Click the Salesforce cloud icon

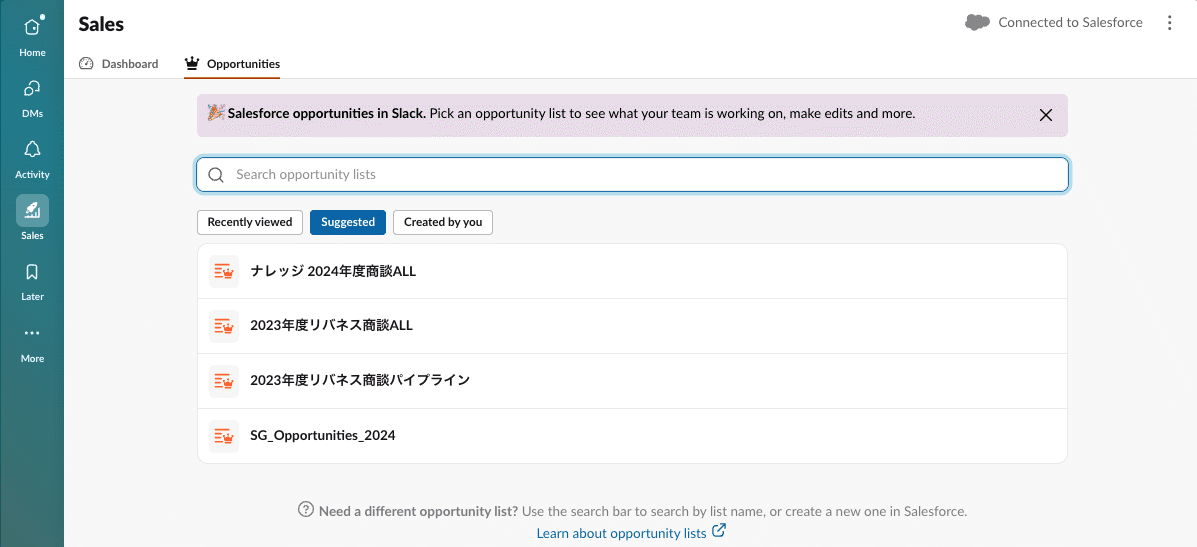977,23
